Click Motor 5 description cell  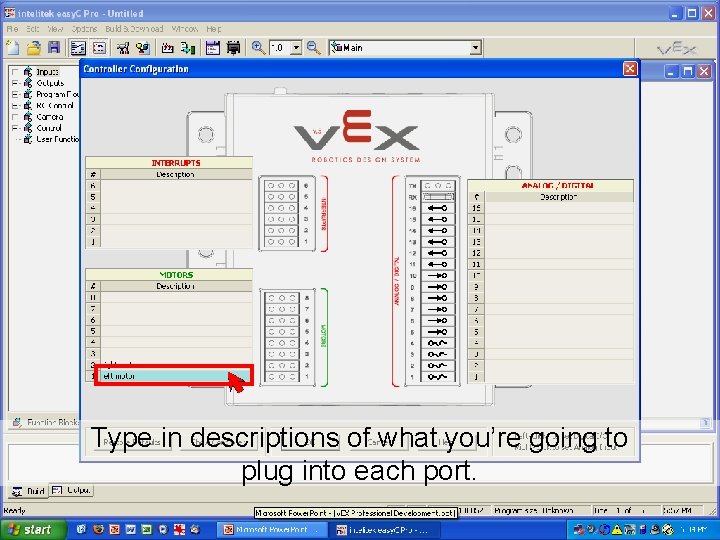point(176,331)
